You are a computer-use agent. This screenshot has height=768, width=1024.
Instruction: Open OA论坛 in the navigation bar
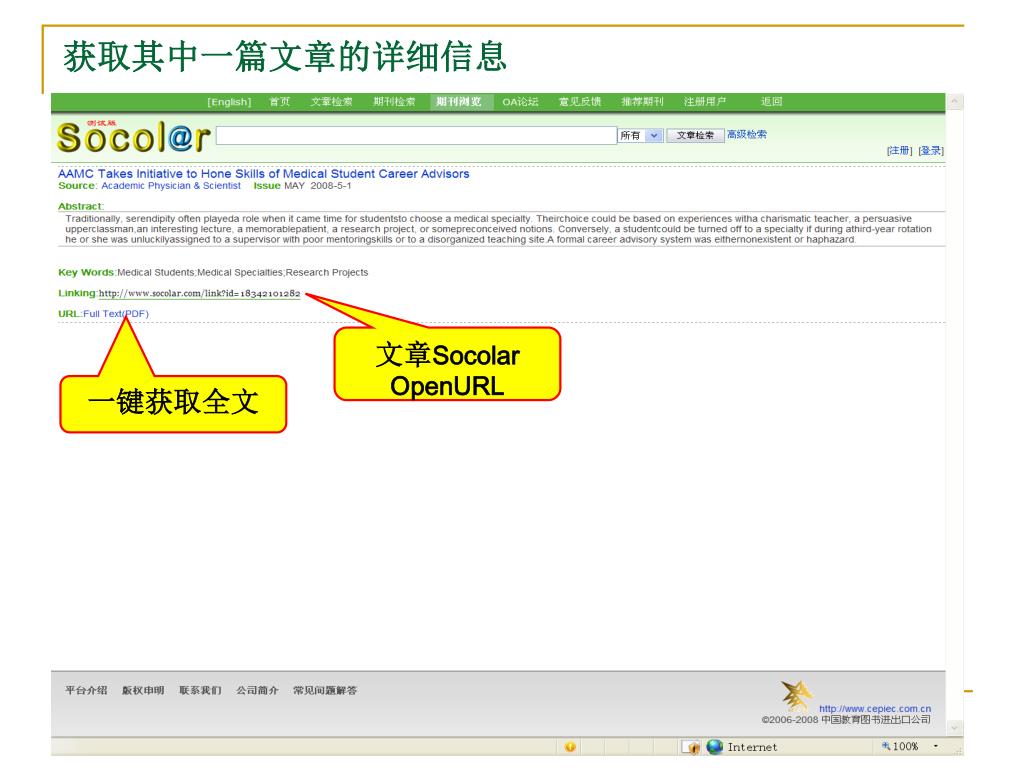click(520, 102)
